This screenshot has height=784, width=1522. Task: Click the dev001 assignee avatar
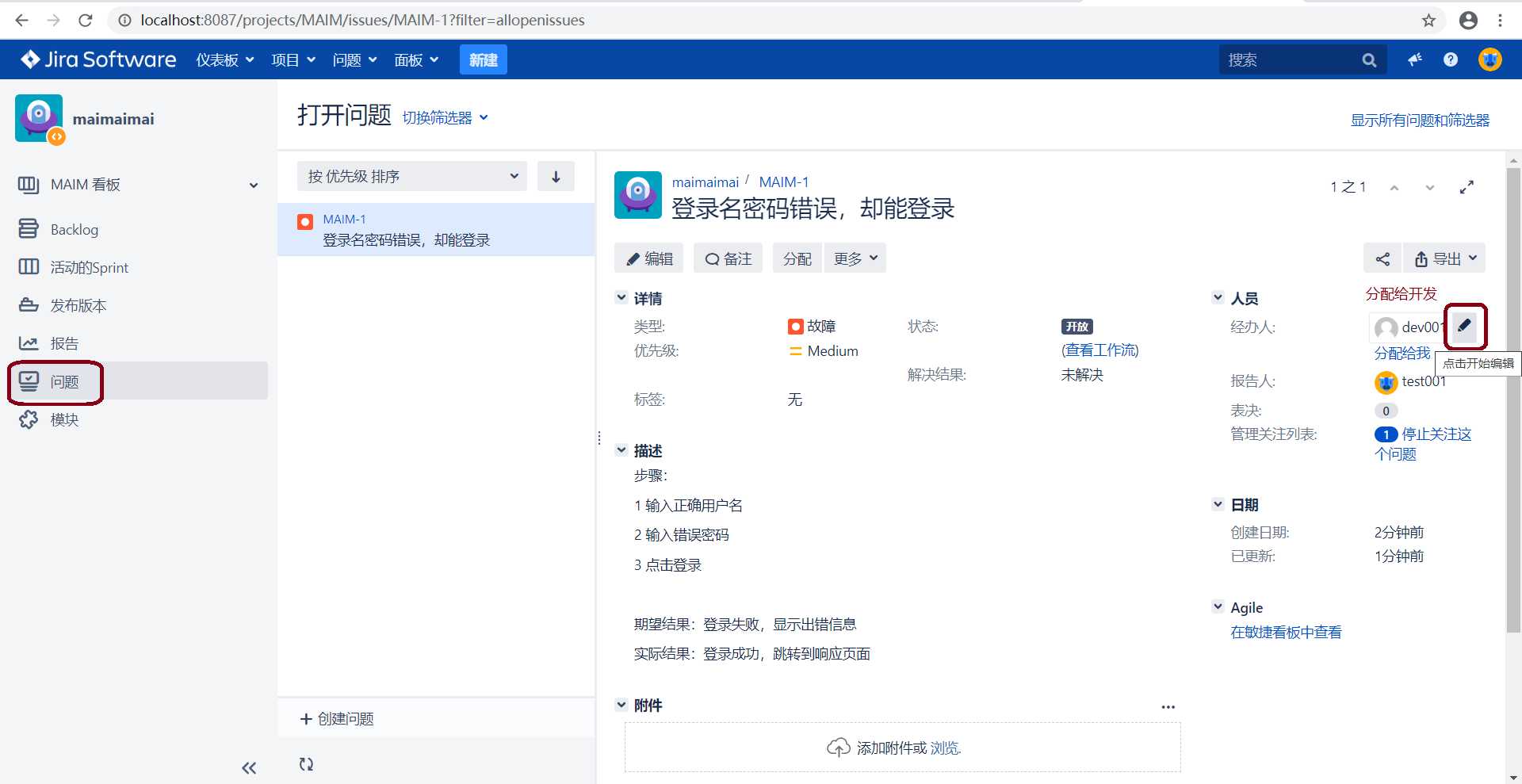tap(1386, 327)
